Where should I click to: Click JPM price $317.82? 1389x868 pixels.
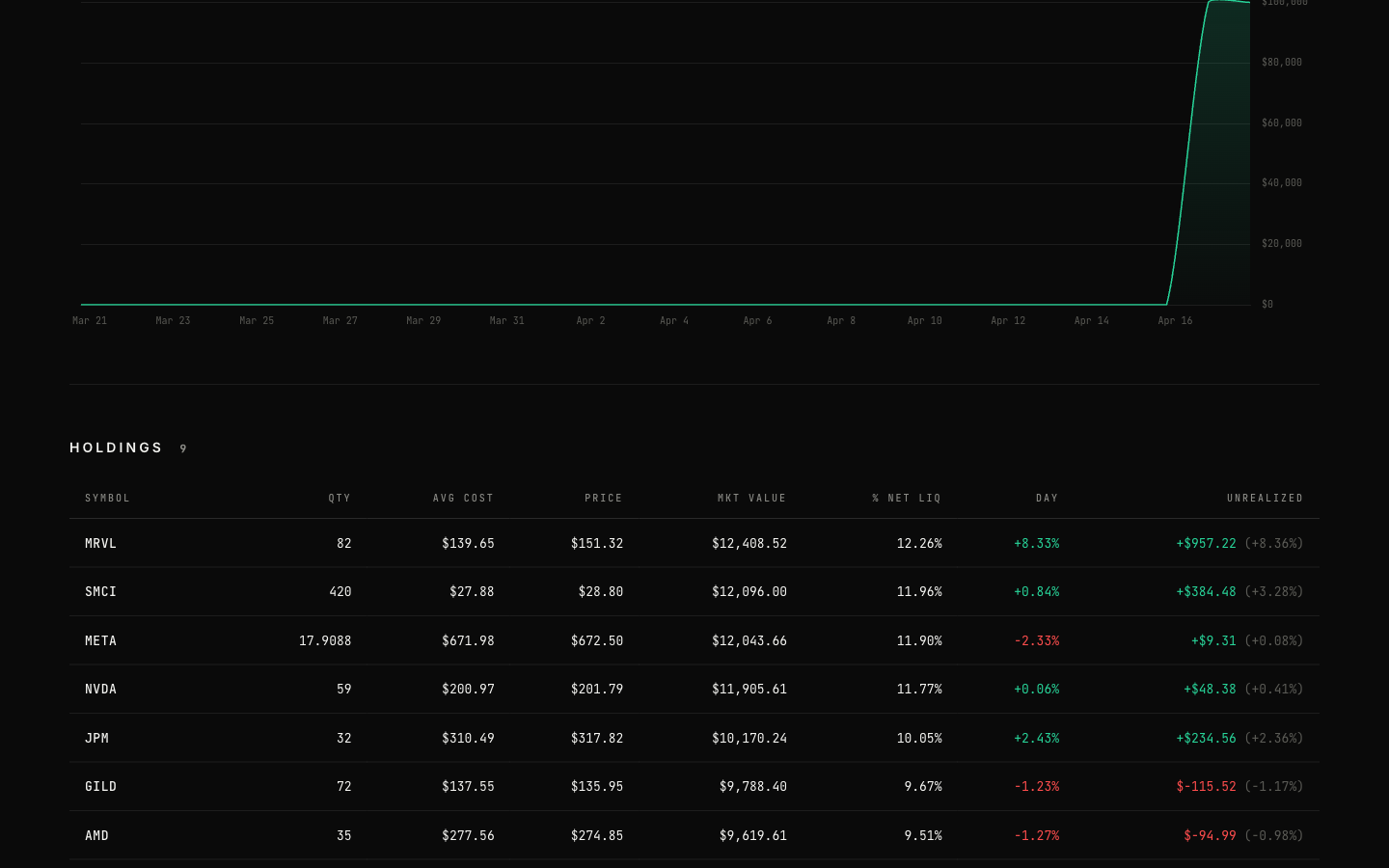[x=597, y=738]
